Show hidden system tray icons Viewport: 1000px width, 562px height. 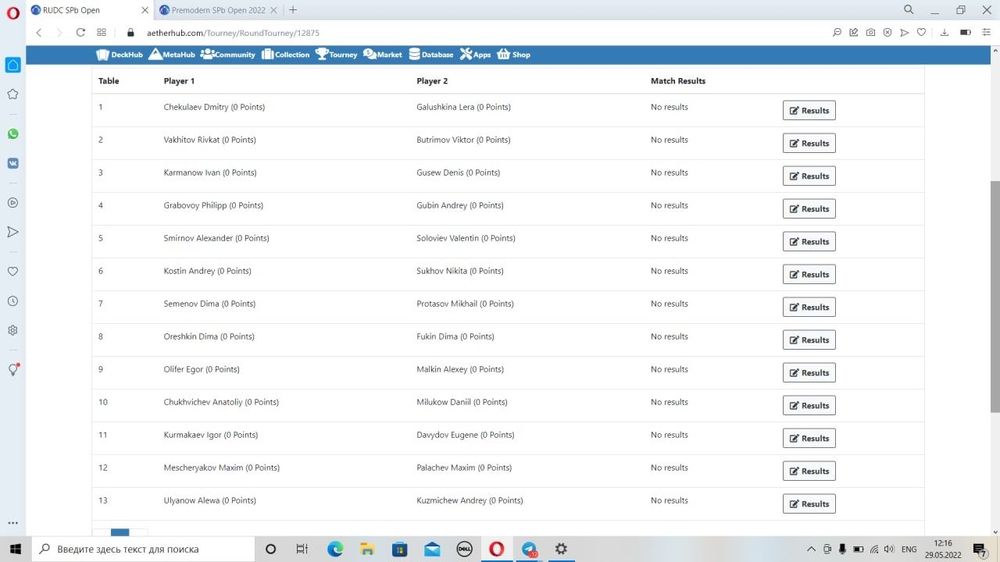pos(811,549)
